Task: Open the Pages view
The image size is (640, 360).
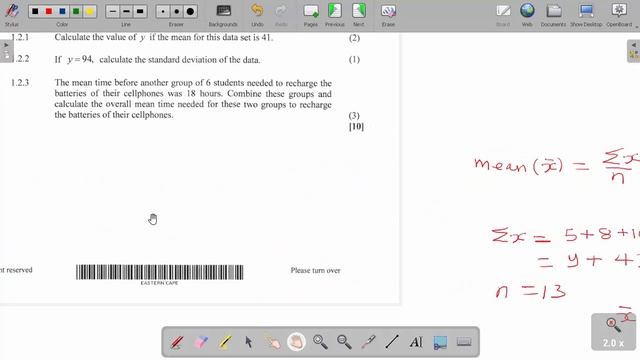Action: (311, 14)
